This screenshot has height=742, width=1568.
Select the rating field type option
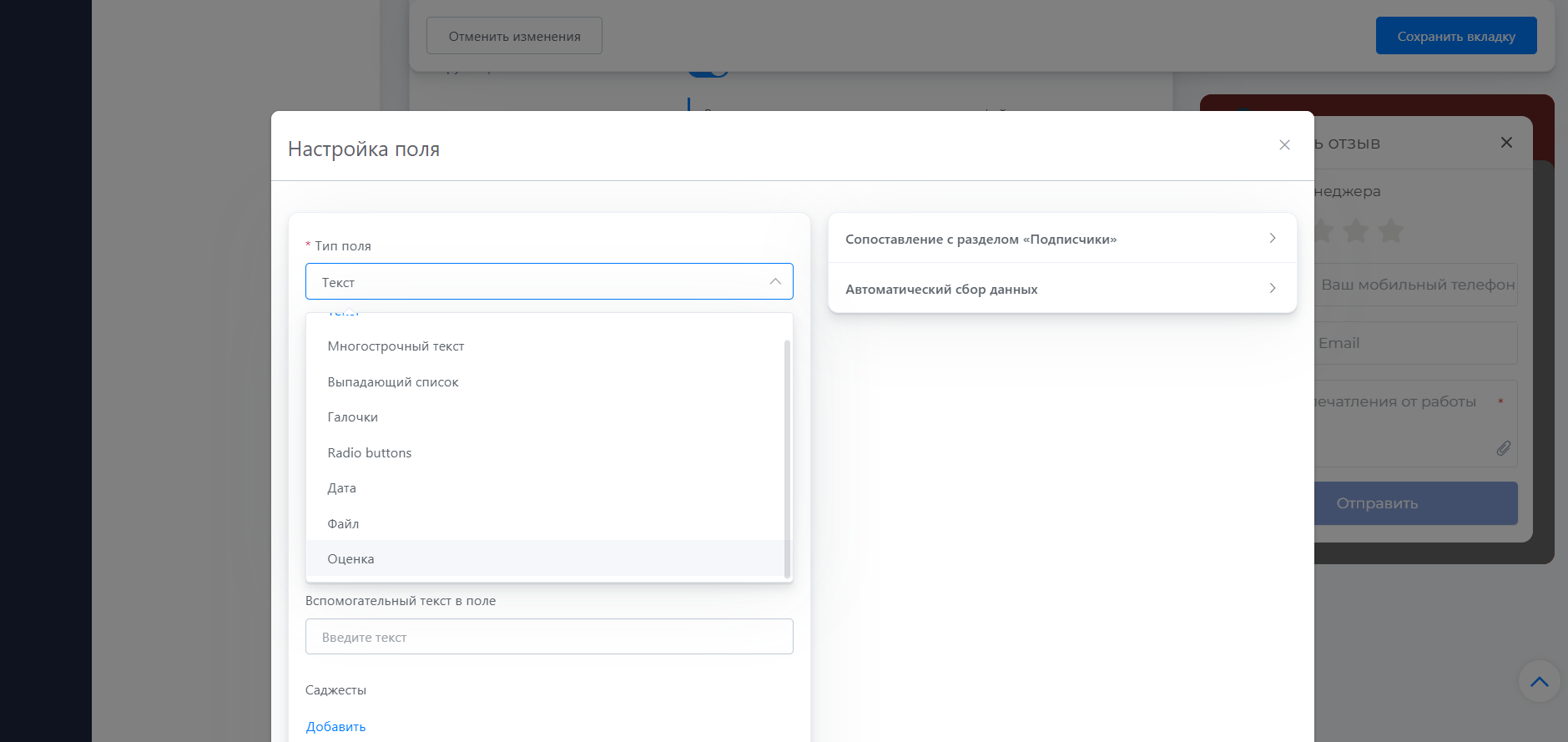[350, 559]
